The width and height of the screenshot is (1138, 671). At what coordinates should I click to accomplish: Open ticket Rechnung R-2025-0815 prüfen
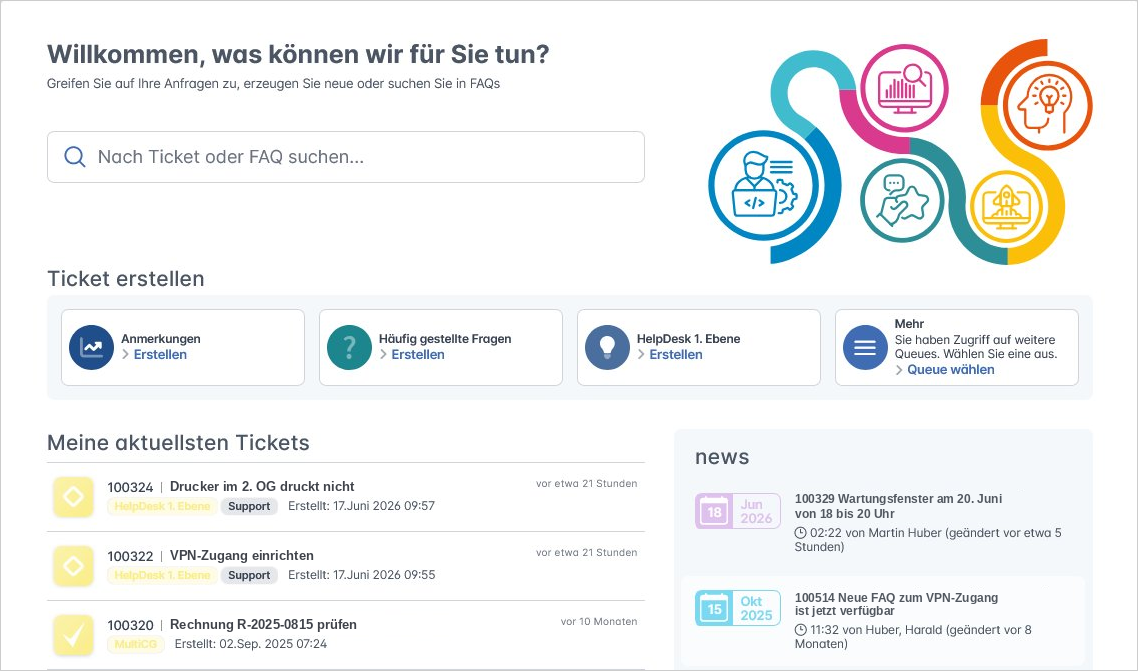263,625
